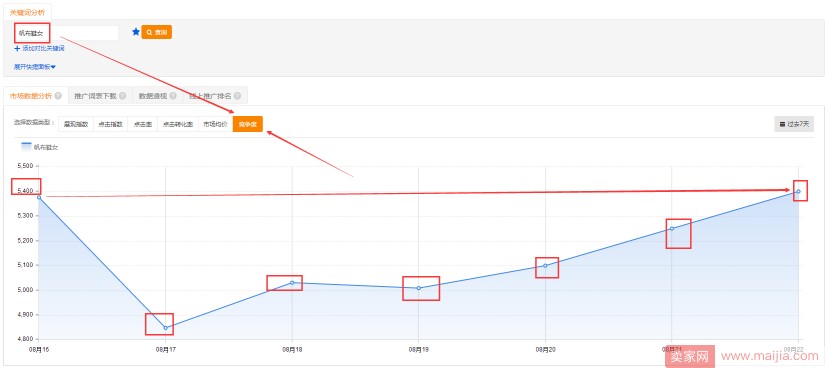This screenshot has width=825, height=368.
Task: Select the 点击率 data type
Action: coord(143,124)
